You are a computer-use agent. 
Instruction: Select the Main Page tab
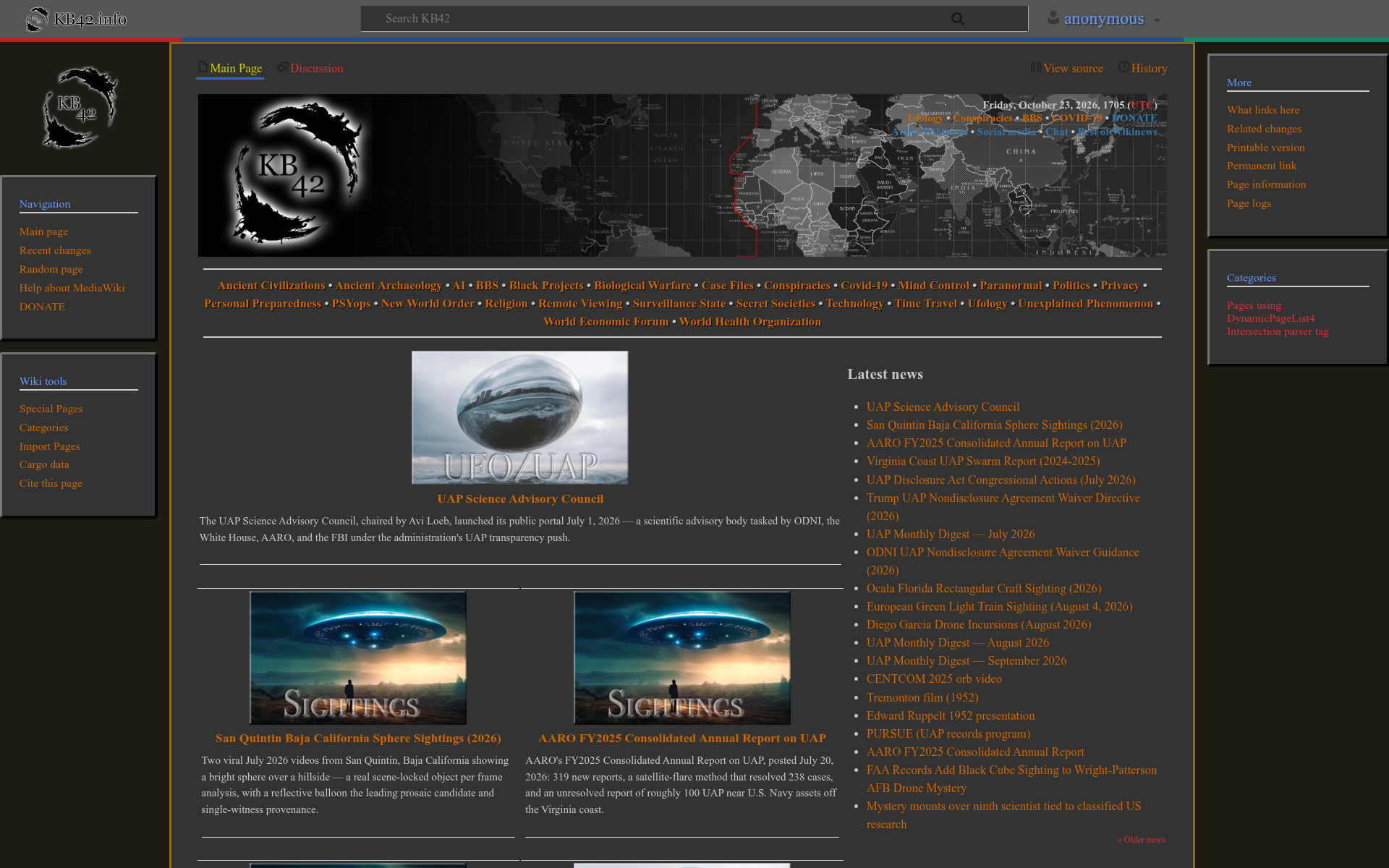(236, 68)
